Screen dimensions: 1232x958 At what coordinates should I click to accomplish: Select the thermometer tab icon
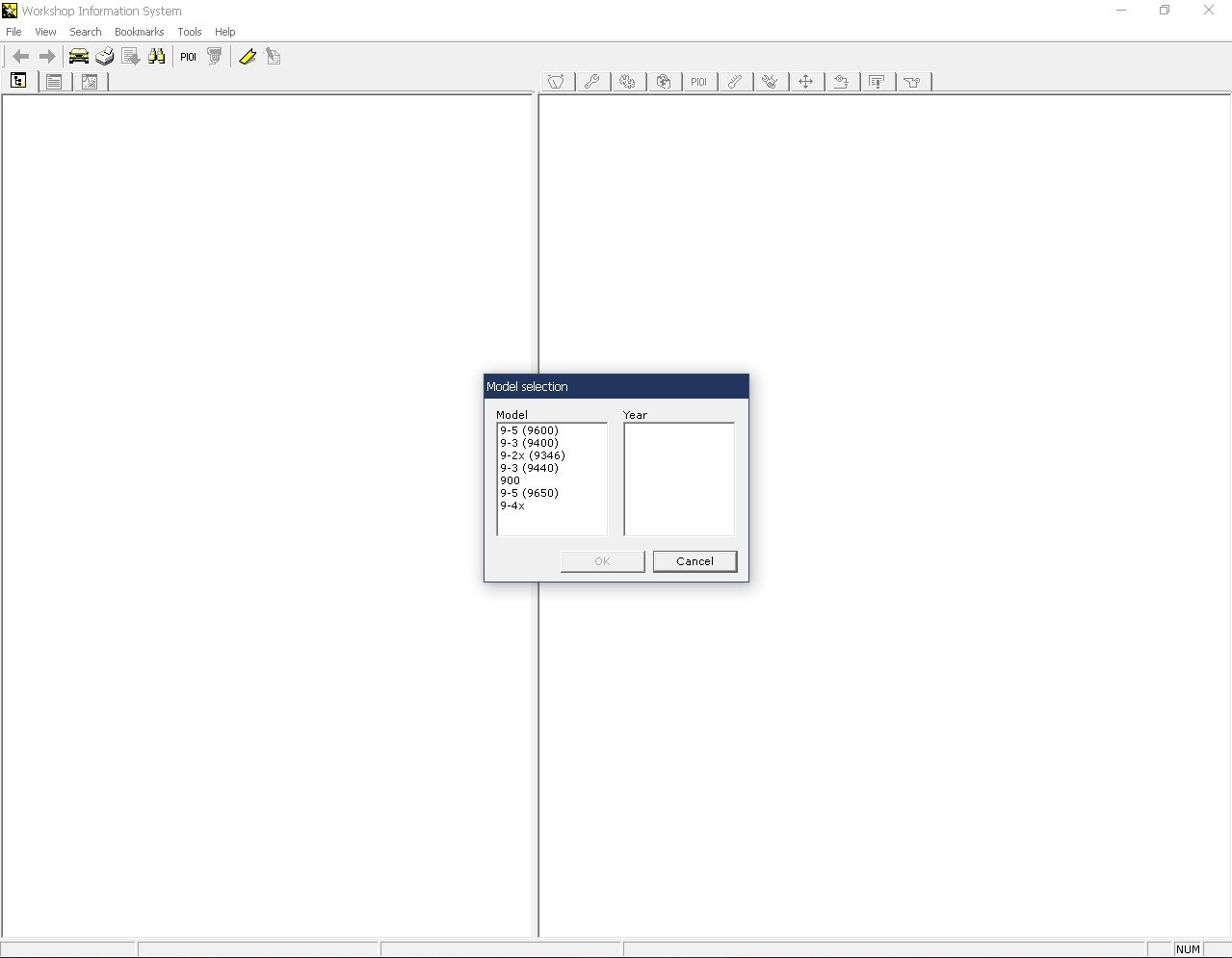coord(735,82)
